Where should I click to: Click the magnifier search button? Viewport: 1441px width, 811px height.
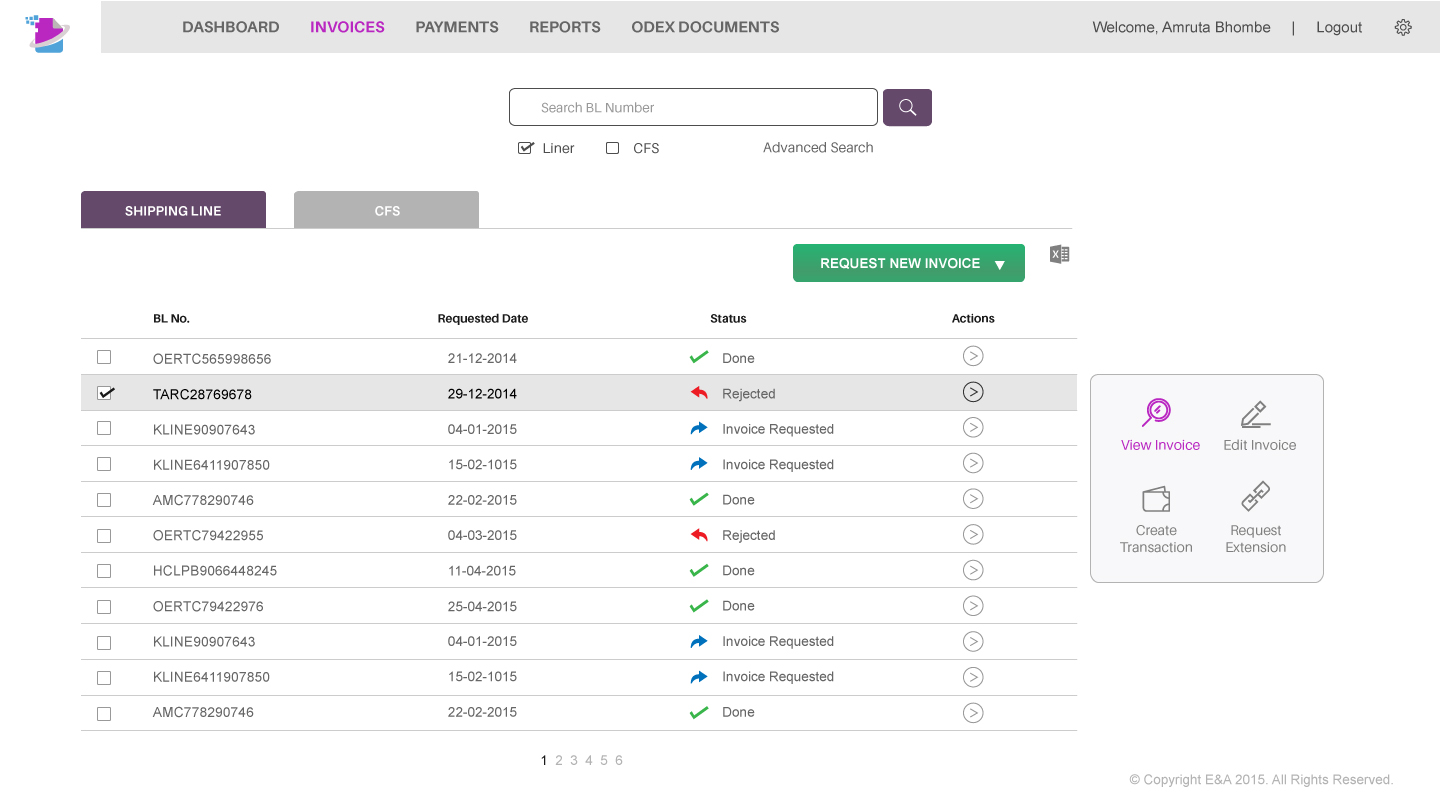point(907,108)
